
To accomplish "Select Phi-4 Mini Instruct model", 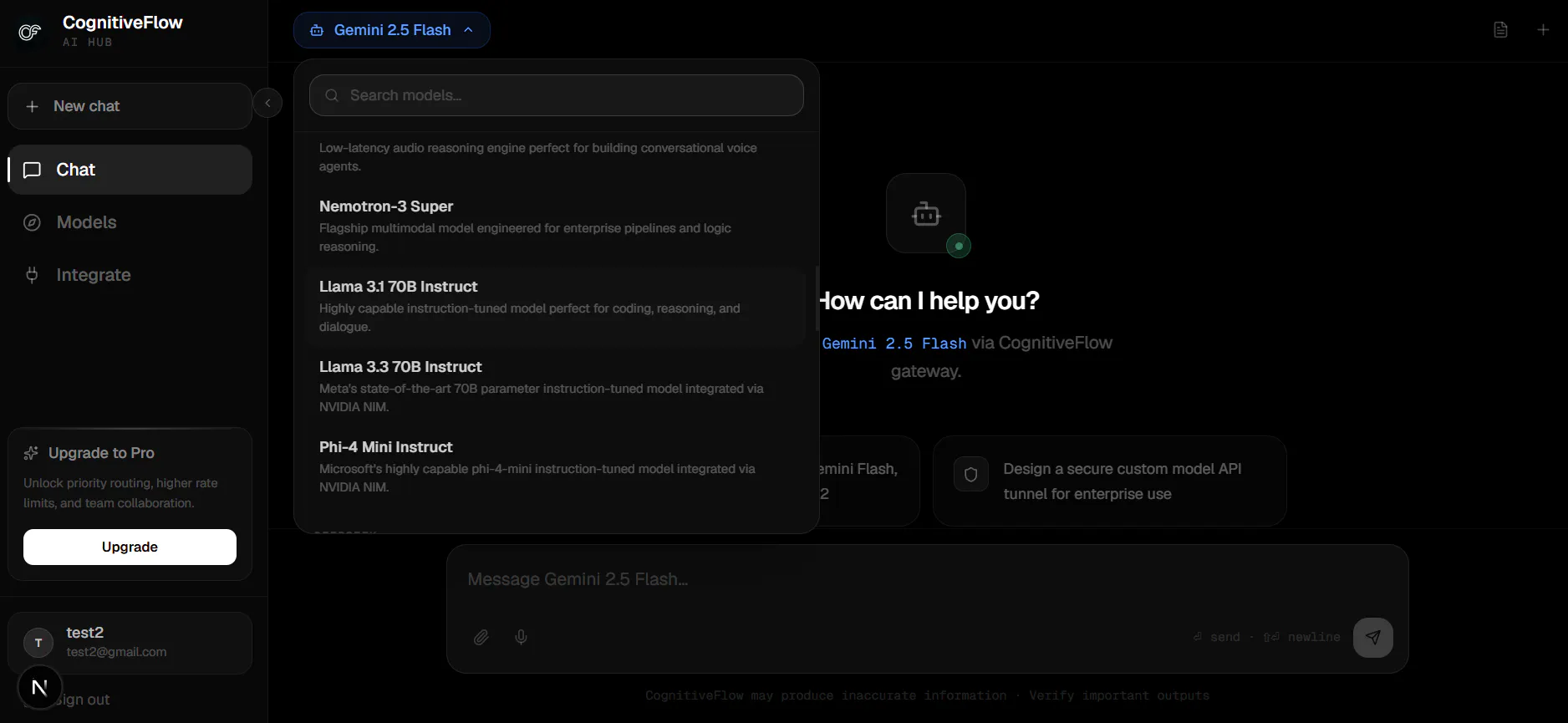I will tap(556, 466).
